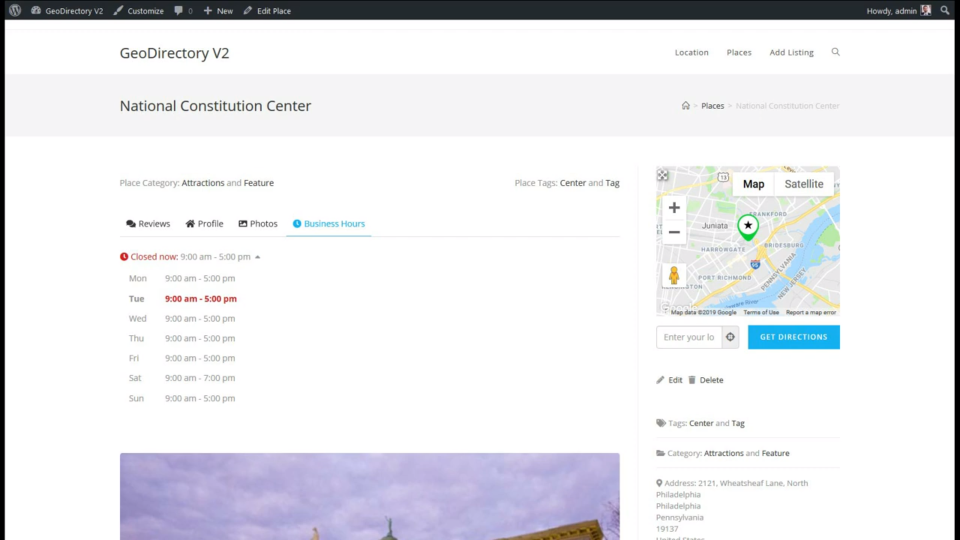This screenshot has height=540, width=960.
Task: Collapse the Closed now hours list
Action: 258,257
